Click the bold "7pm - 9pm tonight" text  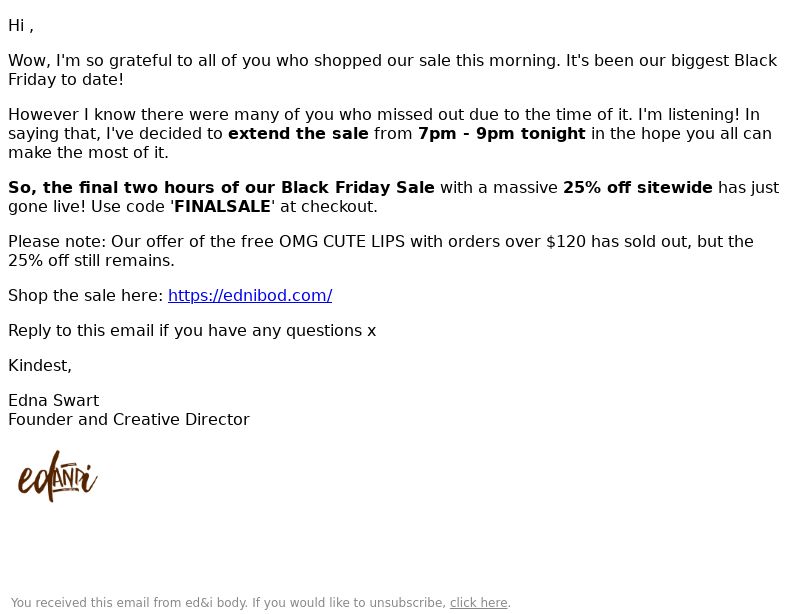(x=502, y=134)
